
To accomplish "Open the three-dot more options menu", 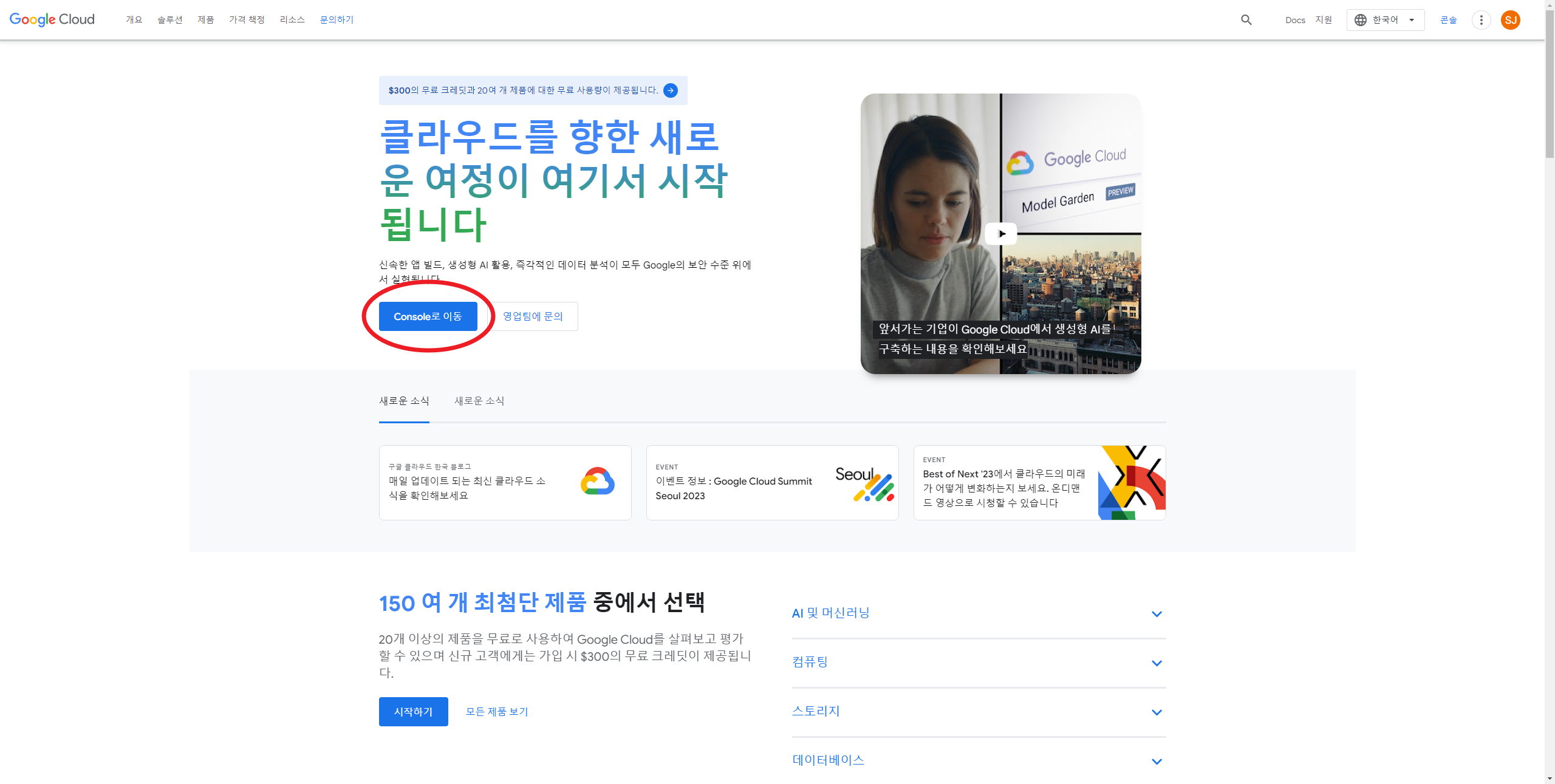I will pyautogui.click(x=1481, y=20).
